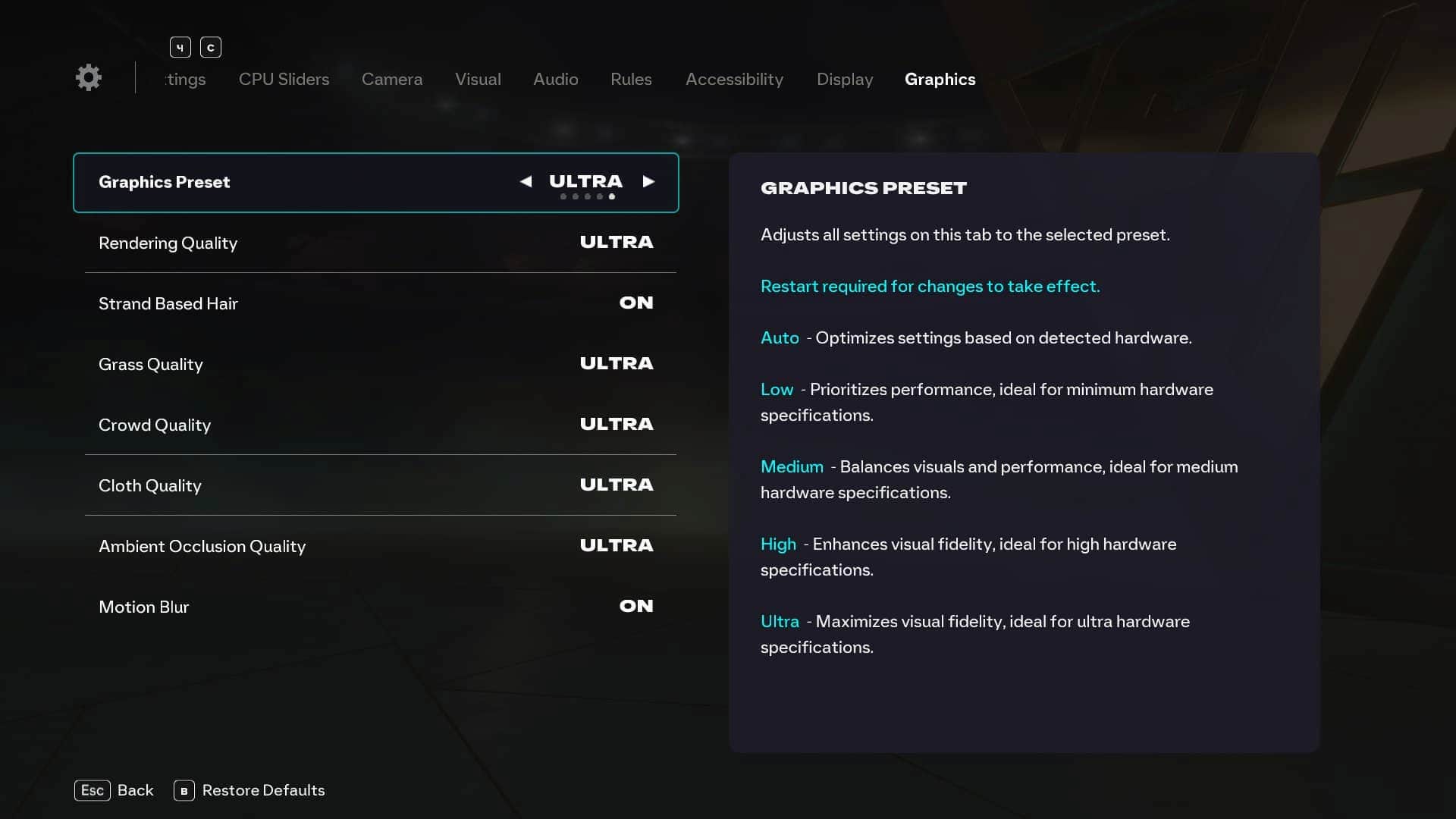Select Ambient Occlusion Quality row
1456x819 pixels.
(202, 546)
